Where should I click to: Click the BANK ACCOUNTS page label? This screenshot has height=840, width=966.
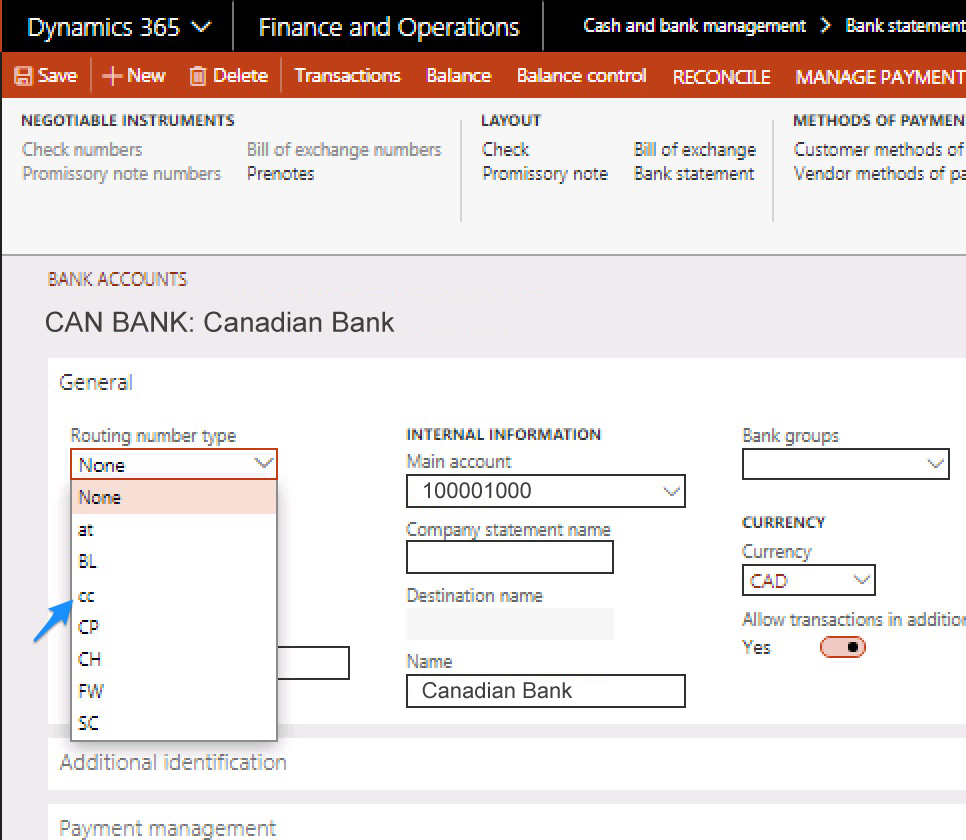pyautogui.click(x=117, y=279)
